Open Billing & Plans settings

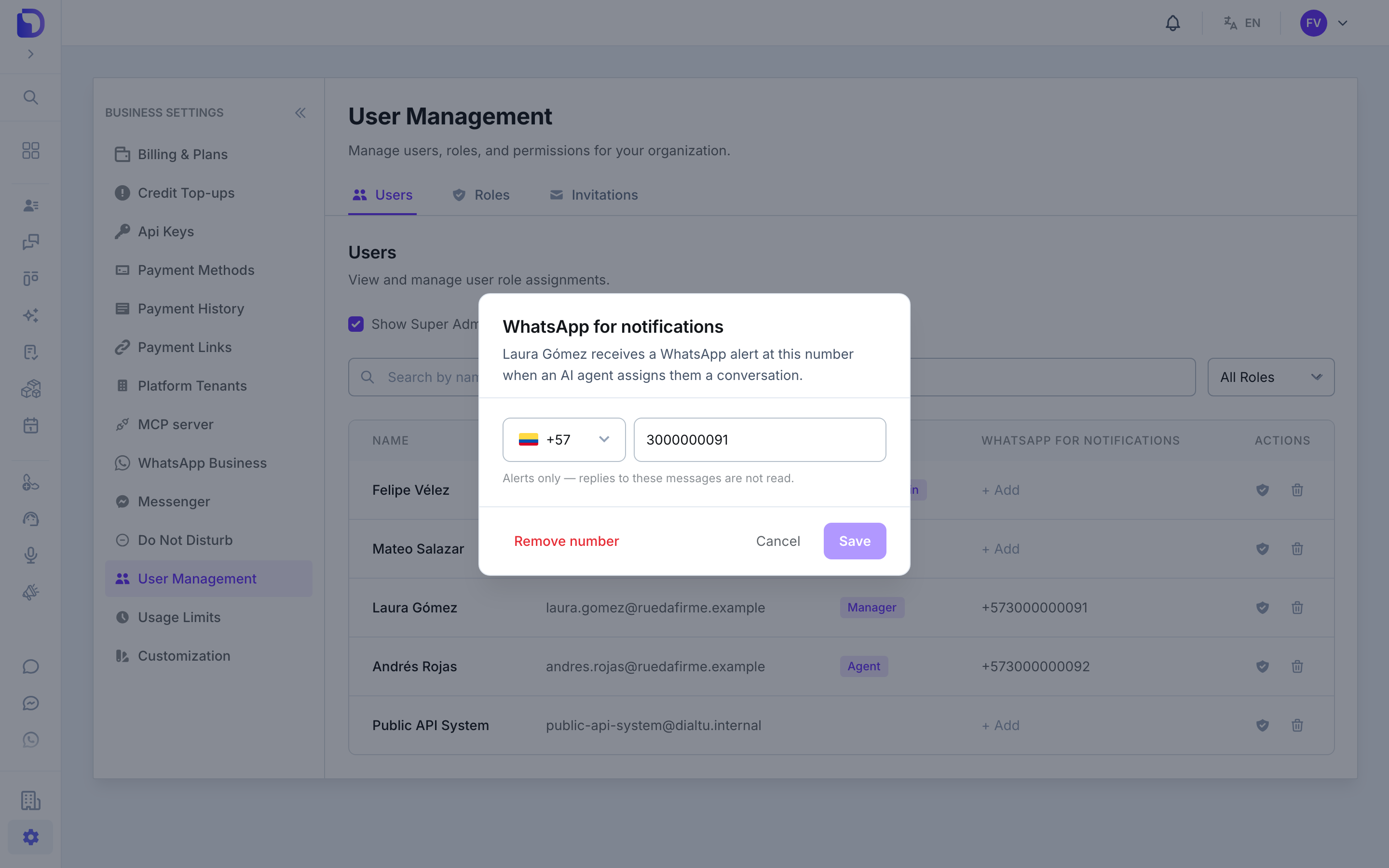click(208, 154)
